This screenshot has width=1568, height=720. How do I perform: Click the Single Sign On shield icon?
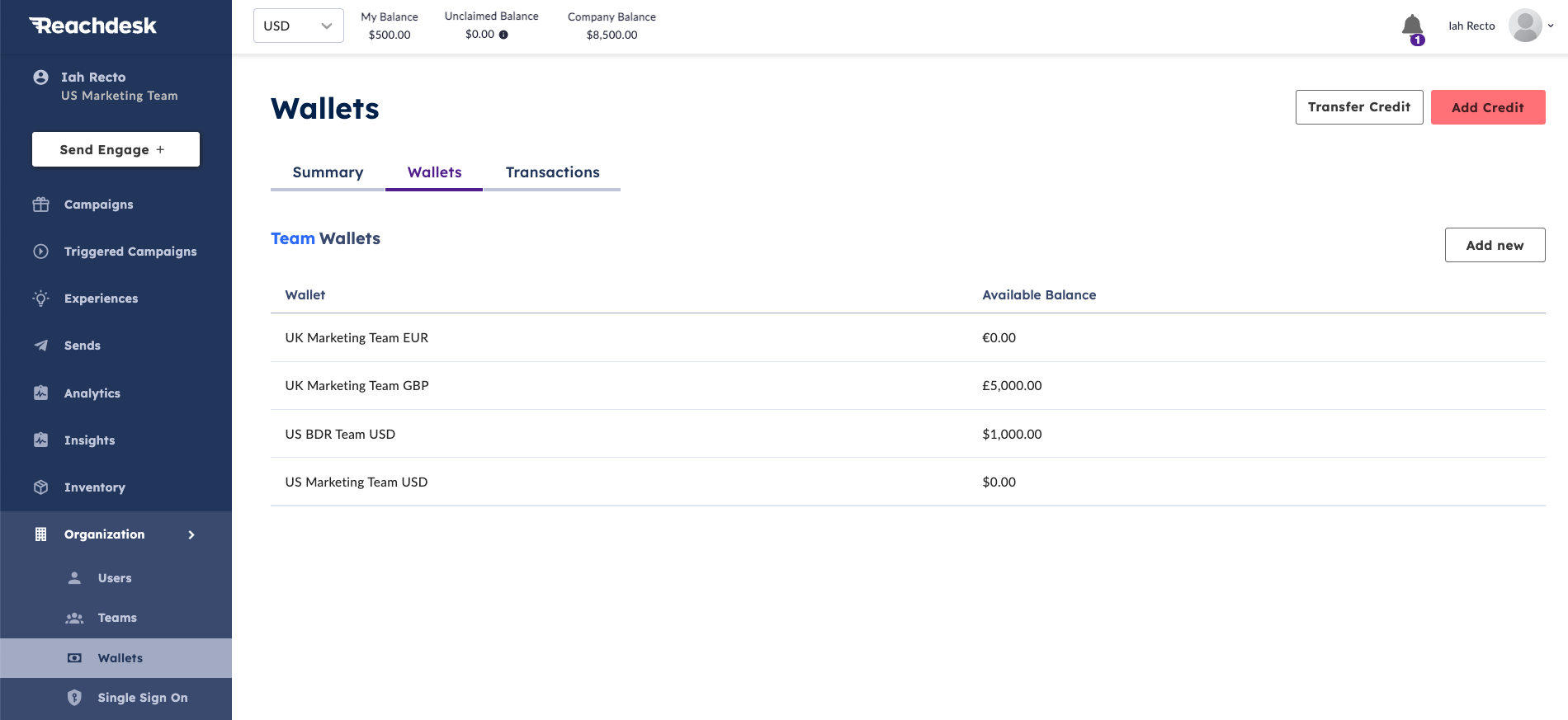point(74,698)
